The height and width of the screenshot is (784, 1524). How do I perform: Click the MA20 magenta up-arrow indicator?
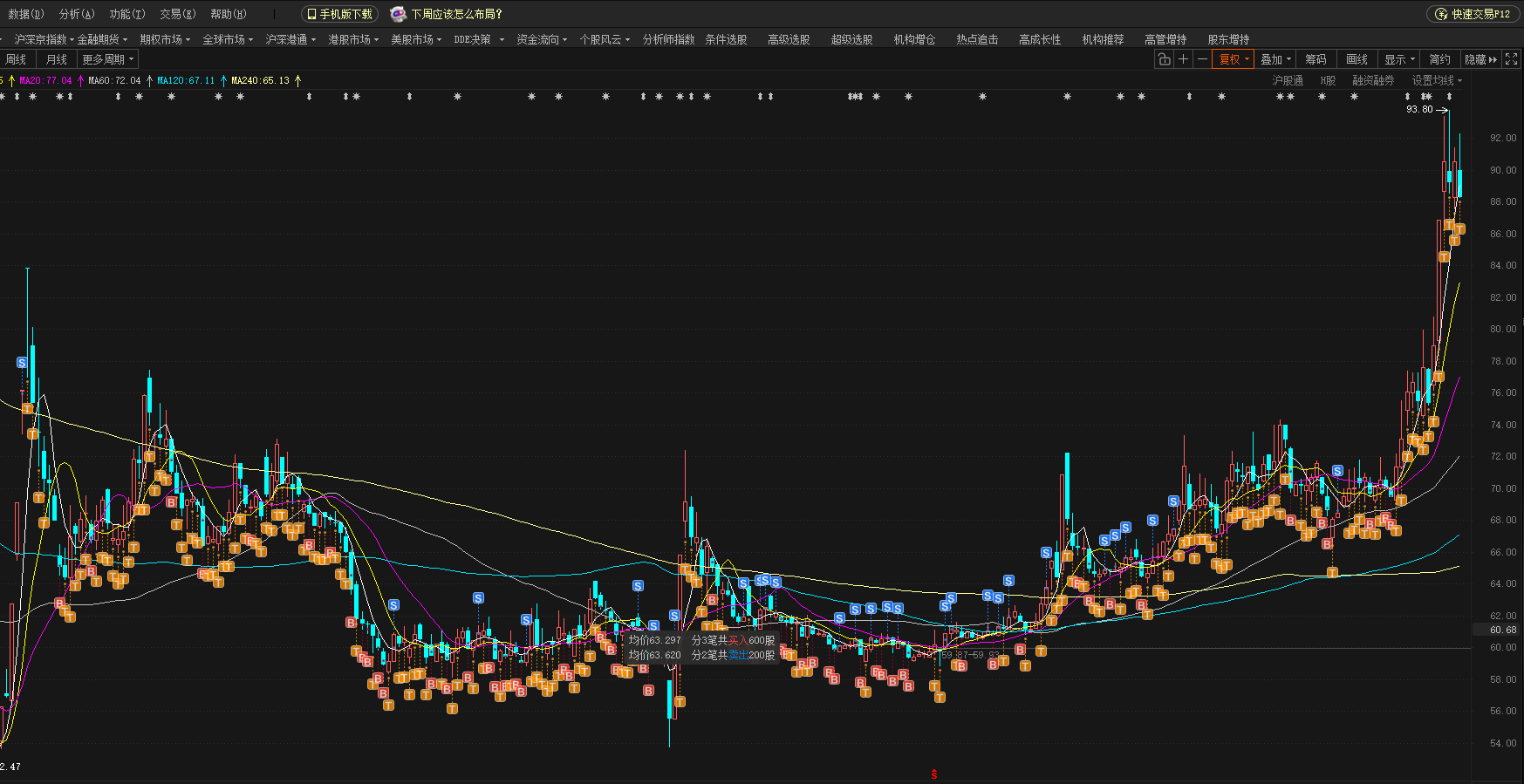point(81,80)
